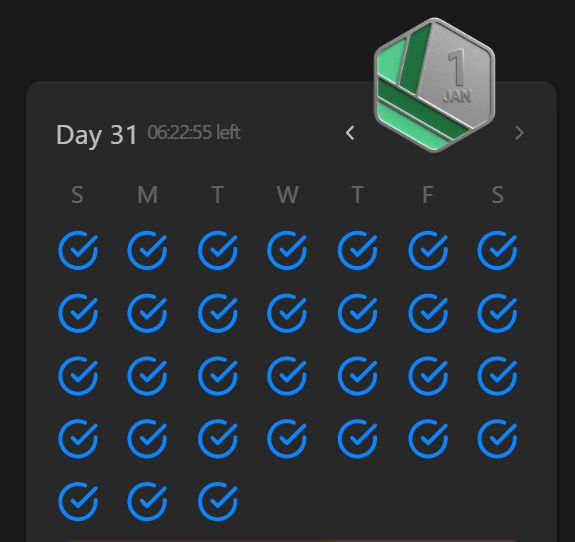Open the fourth-week Wednesday completed checkmark
The width and height of the screenshot is (575, 542).
(287, 439)
